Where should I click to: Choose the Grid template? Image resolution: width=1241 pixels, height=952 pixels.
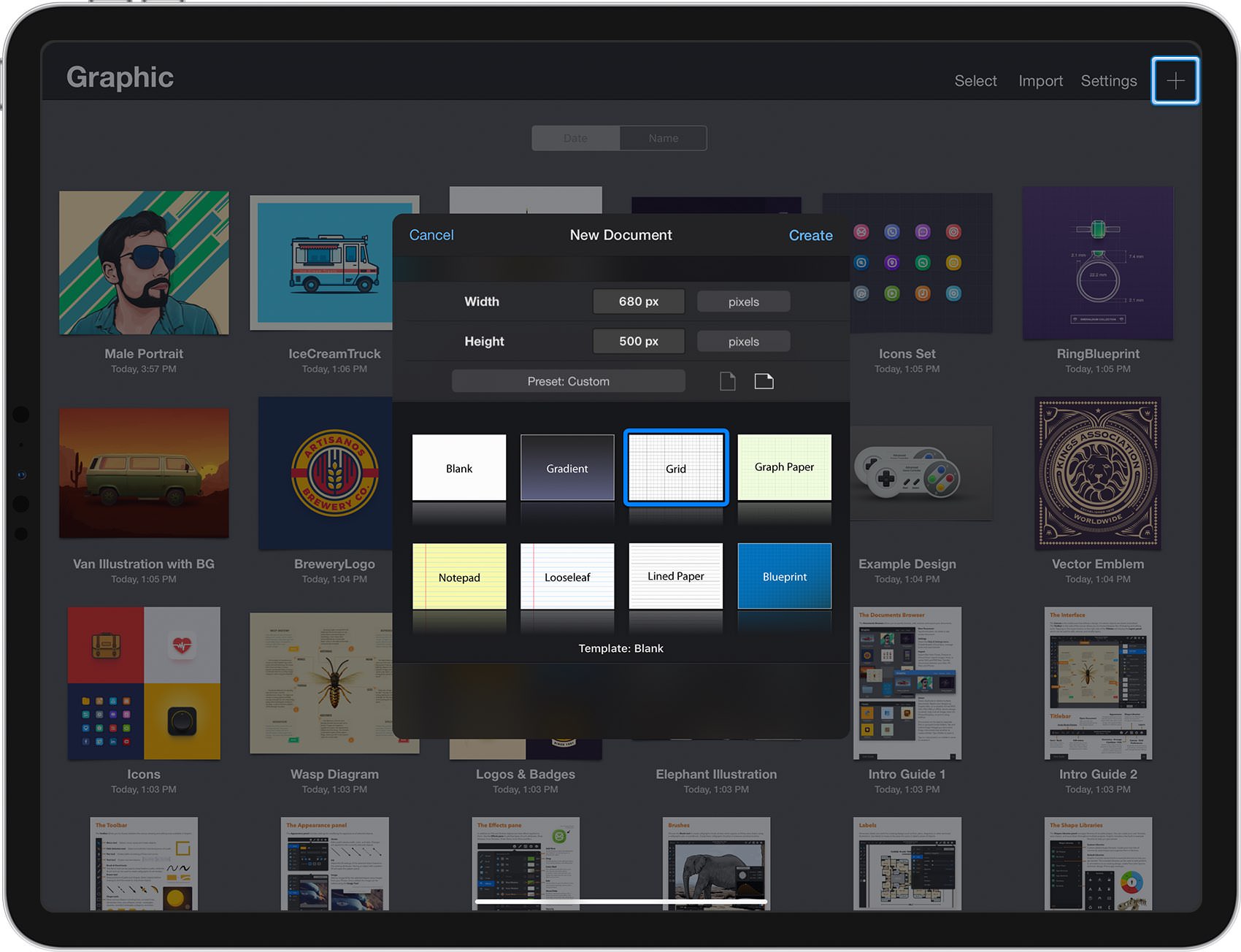pyautogui.click(x=676, y=468)
